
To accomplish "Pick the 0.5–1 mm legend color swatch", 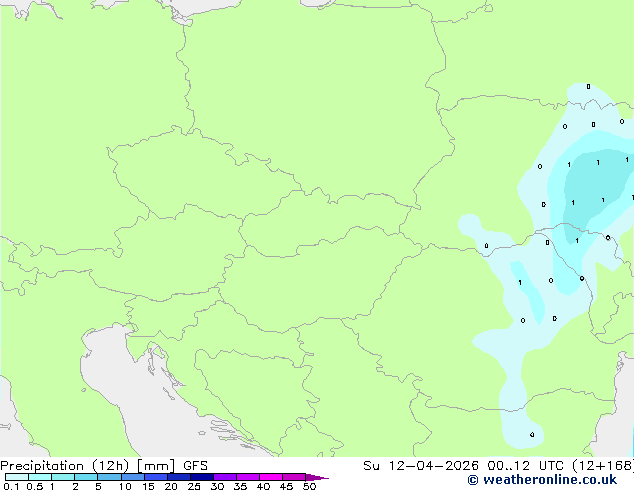I will 40,477.
